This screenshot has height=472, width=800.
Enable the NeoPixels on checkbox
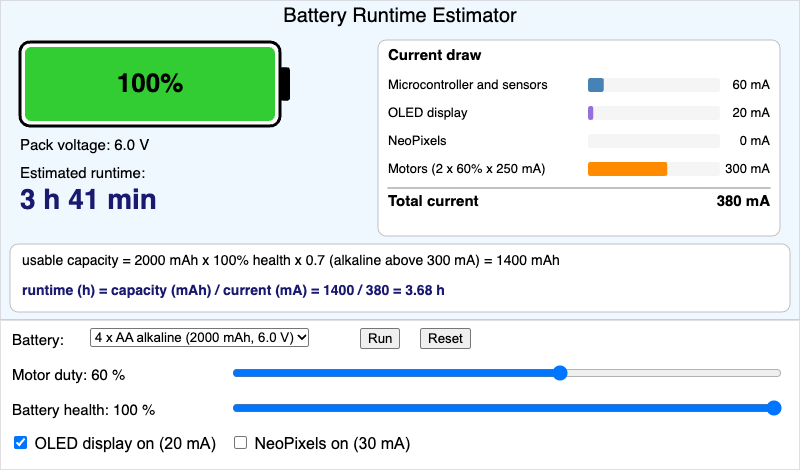pos(240,442)
